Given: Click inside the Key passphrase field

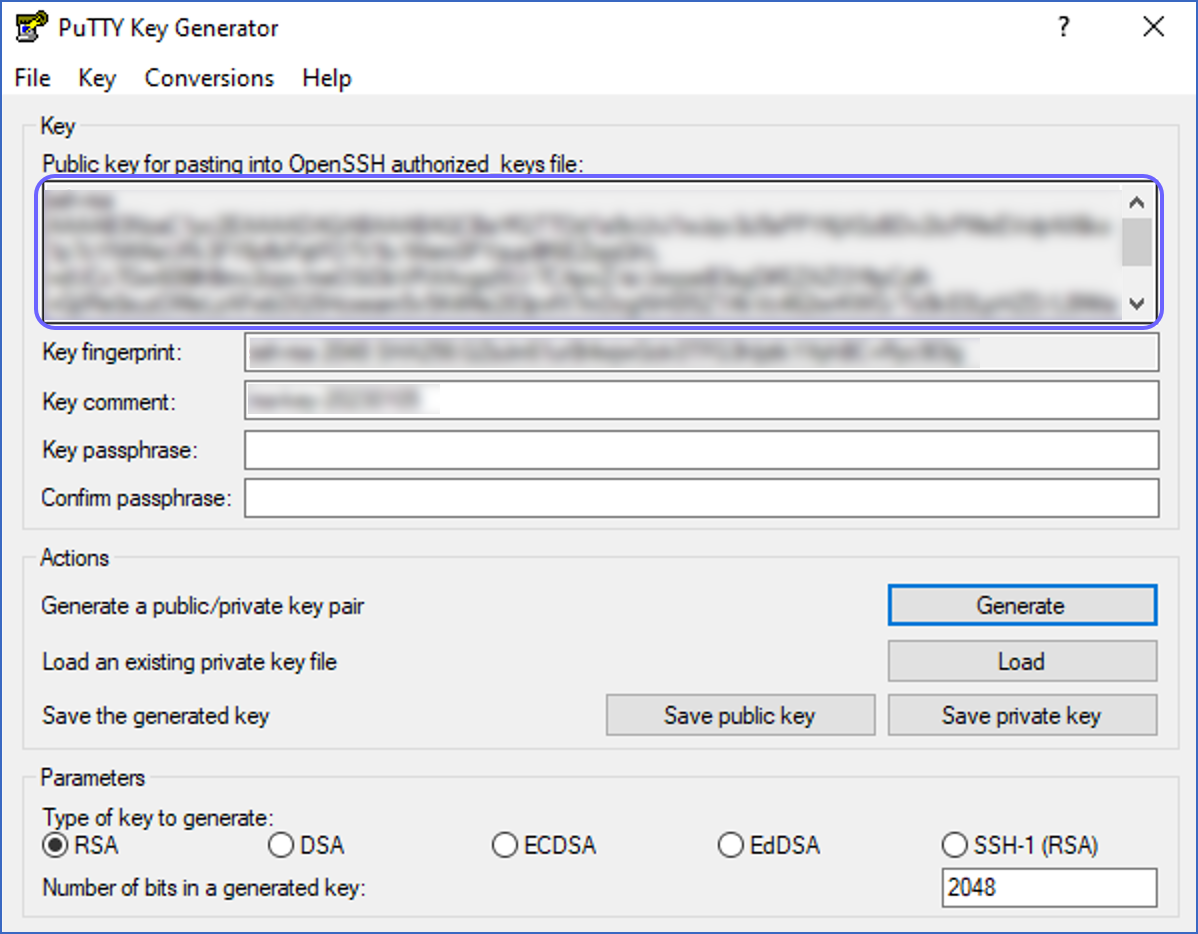Looking at the screenshot, I should pyautogui.click(x=700, y=450).
